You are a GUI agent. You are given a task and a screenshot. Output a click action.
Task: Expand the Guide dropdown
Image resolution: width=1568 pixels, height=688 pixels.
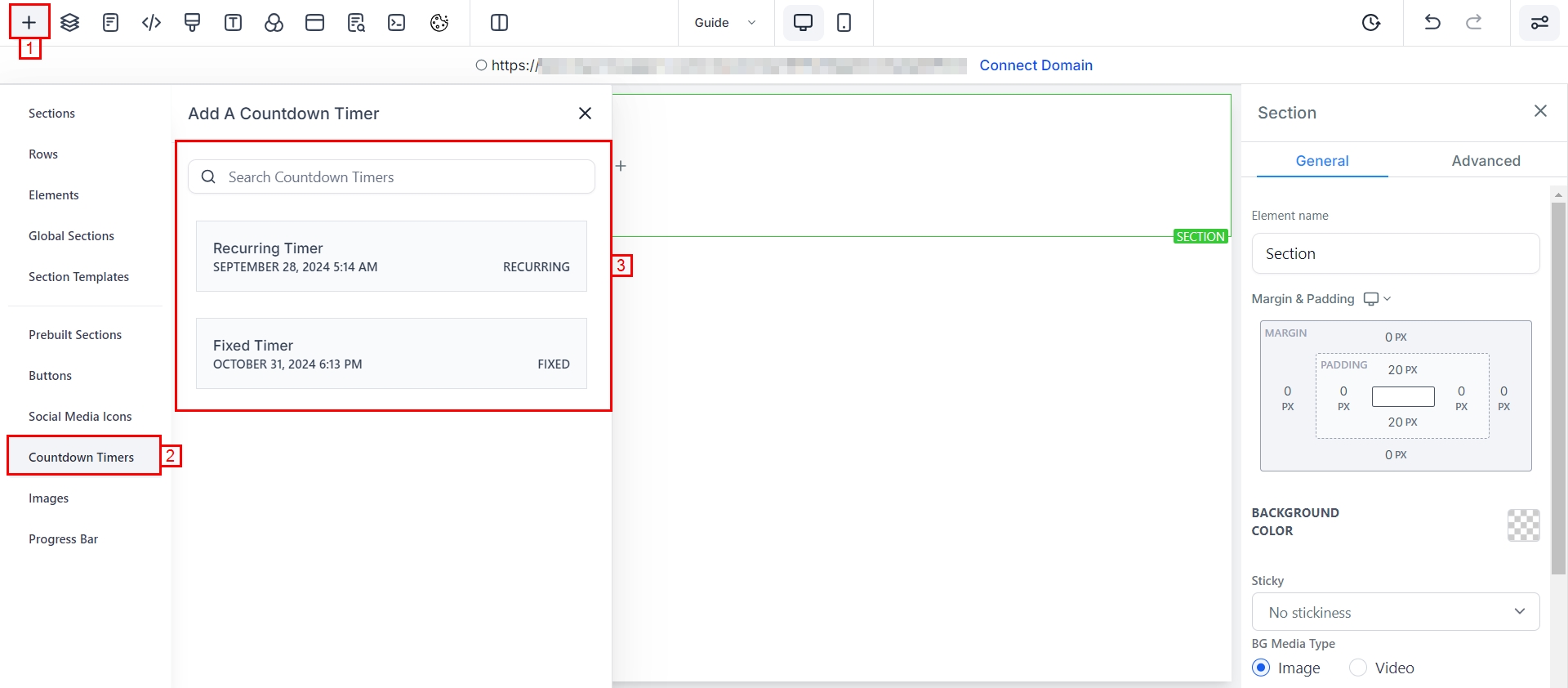click(x=725, y=23)
